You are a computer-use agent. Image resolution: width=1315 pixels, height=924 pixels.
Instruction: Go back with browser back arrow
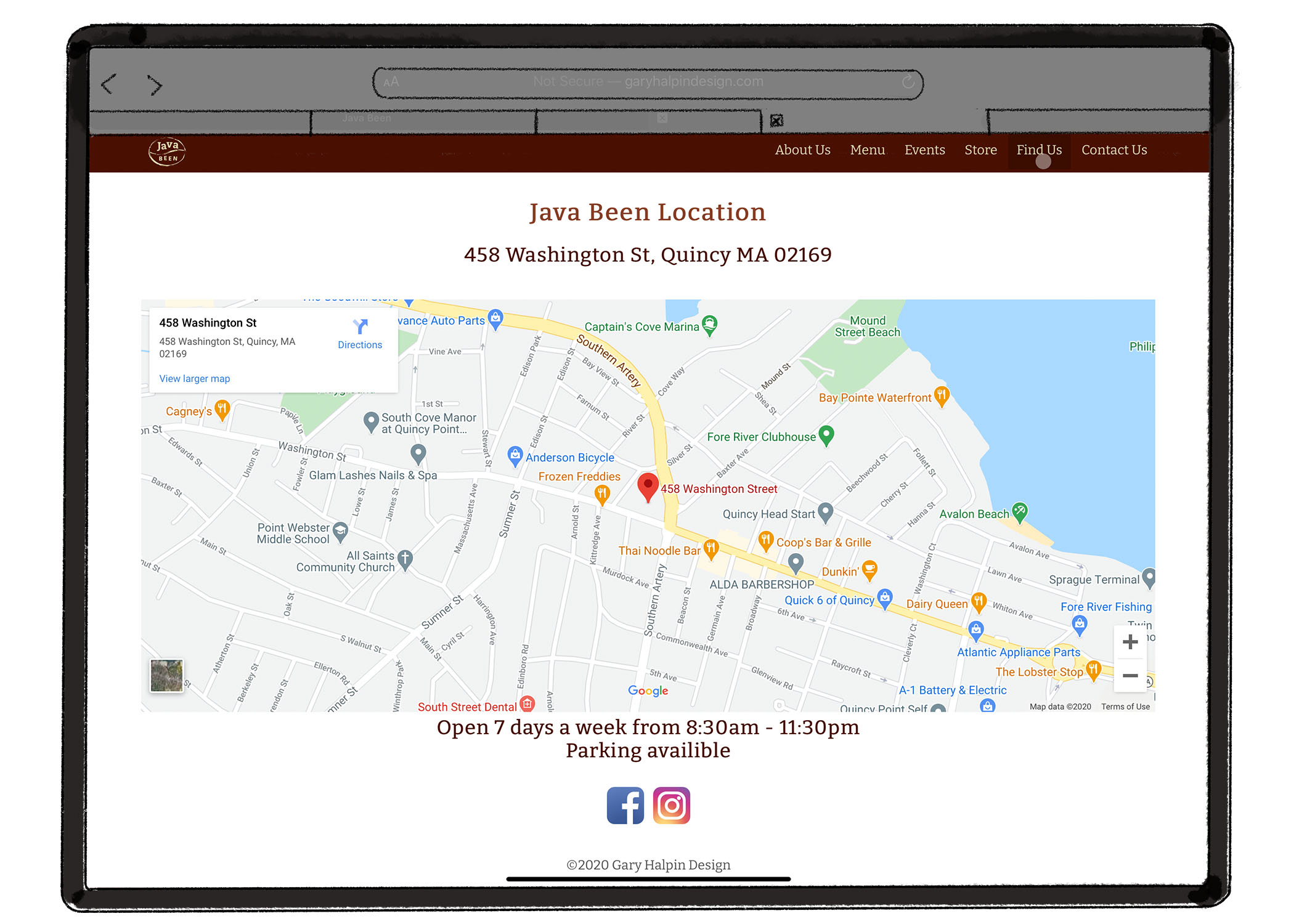(x=108, y=84)
